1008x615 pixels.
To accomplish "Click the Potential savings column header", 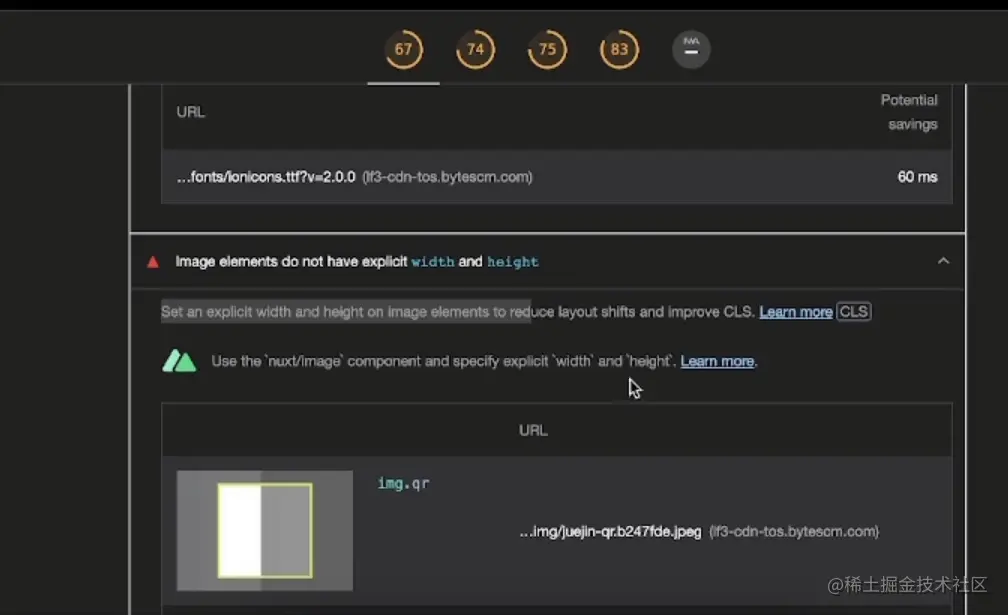I will pyautogui.click(x=910, y=112).
